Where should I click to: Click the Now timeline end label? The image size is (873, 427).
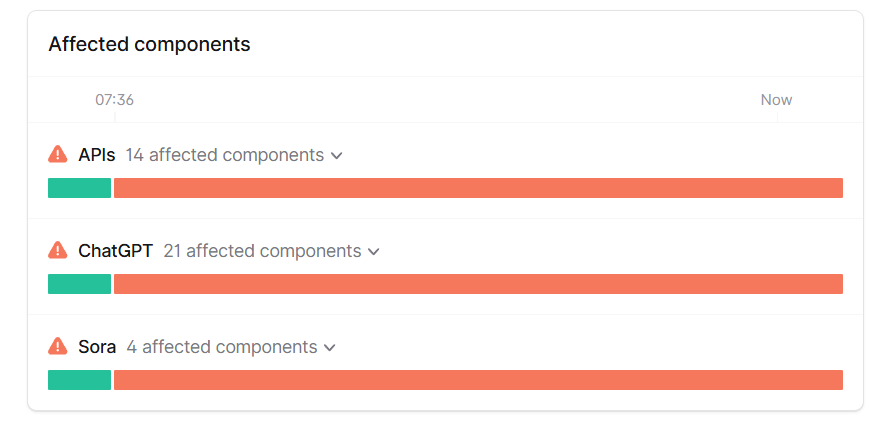click(x=776, y=100)
